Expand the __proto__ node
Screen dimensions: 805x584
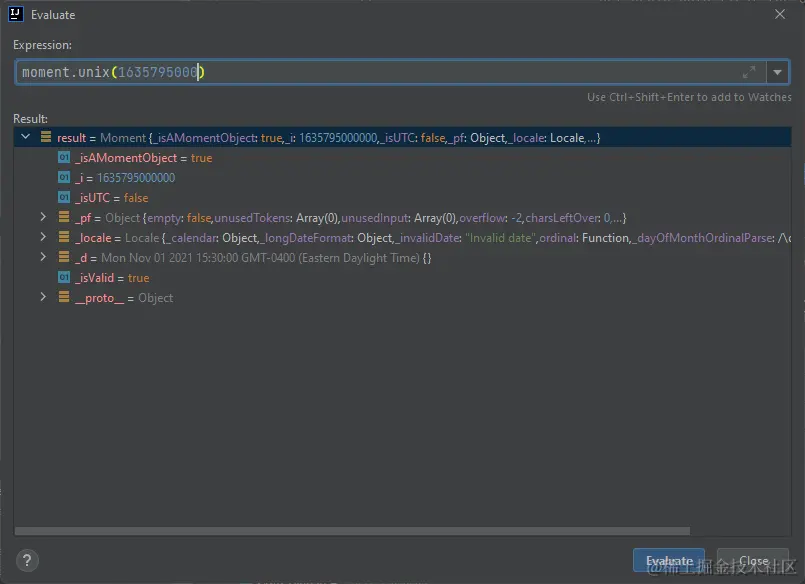point(43,297)
